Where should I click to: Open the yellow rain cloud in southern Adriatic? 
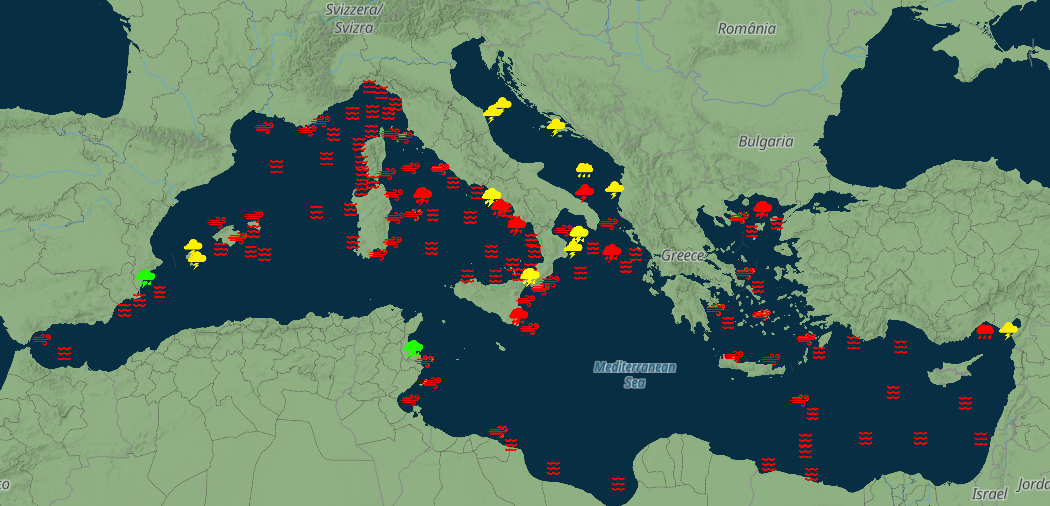point(585,171)
